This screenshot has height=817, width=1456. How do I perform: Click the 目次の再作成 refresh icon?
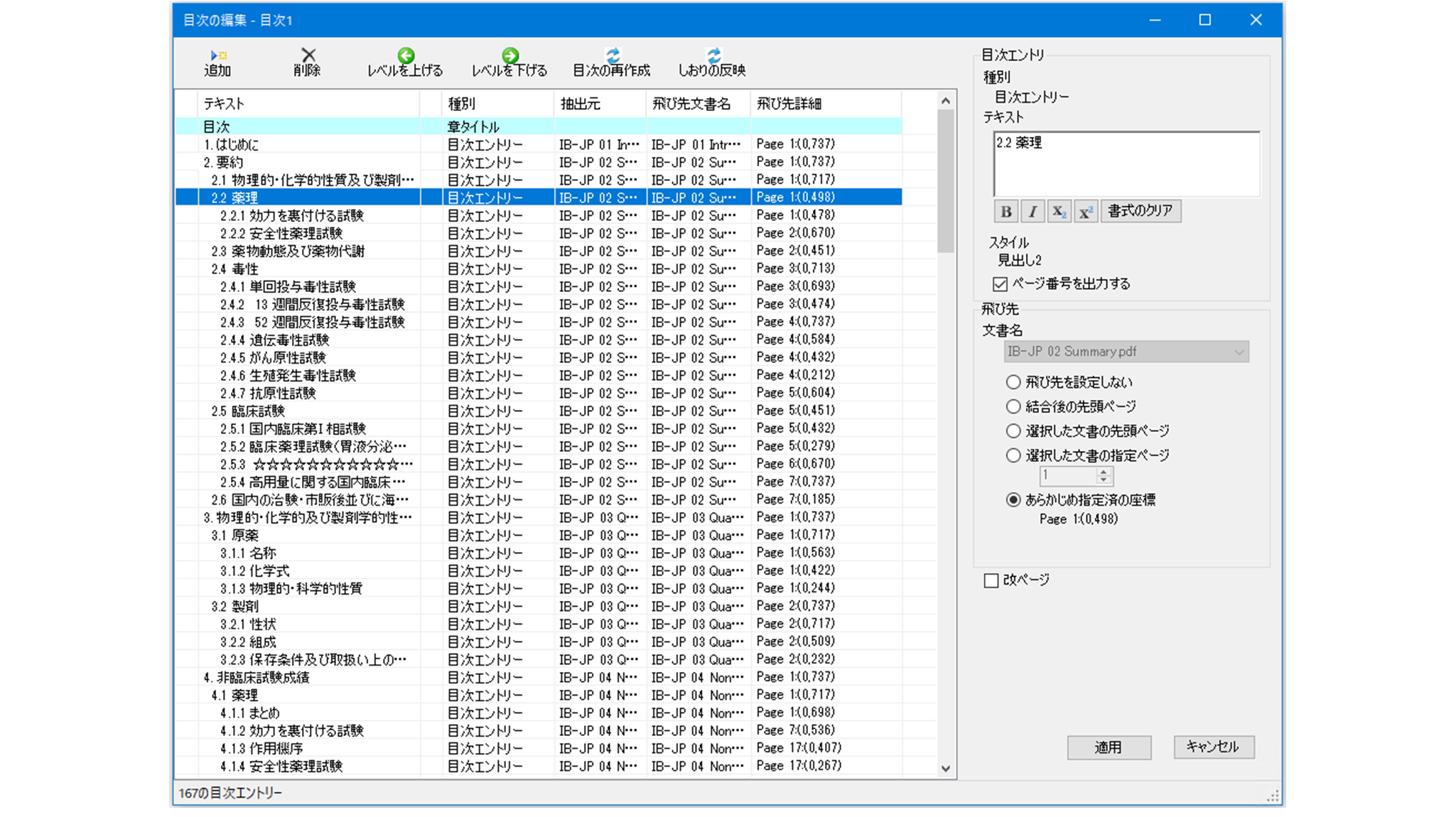(613, 55)
